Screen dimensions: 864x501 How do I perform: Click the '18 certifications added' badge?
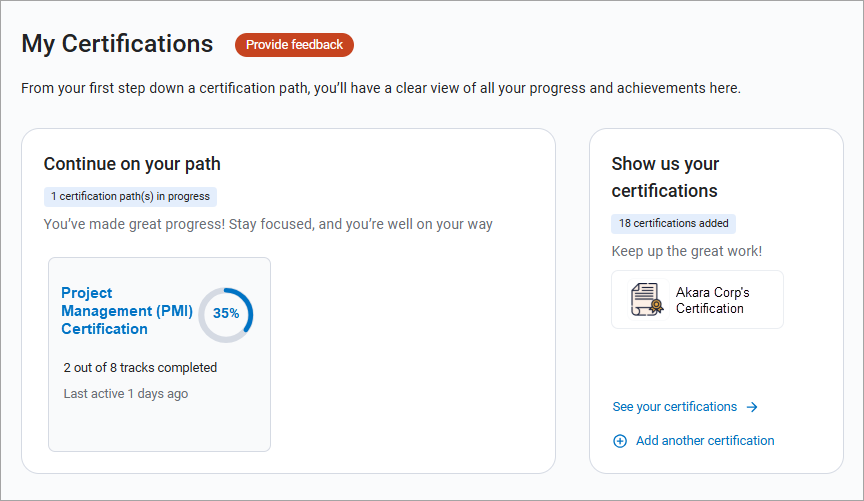tap(673, 223)
